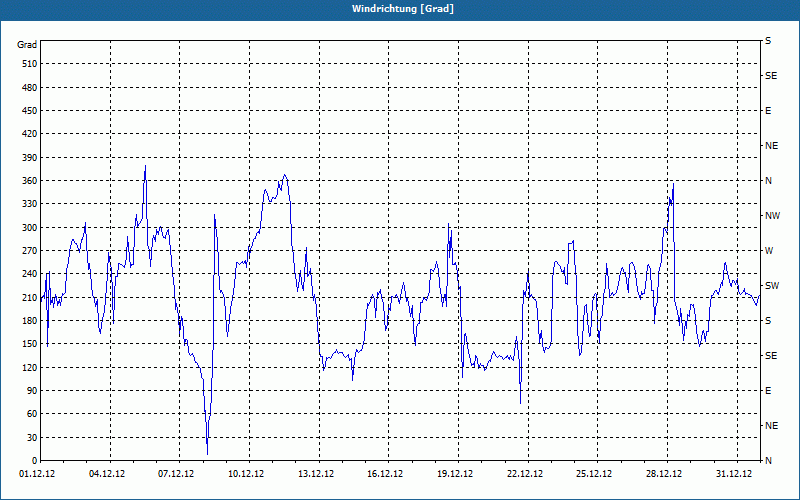Click the 01.12.12 date label
This screenshot has height=500, width=800.
pyautogui.click(x=37, y=474)
